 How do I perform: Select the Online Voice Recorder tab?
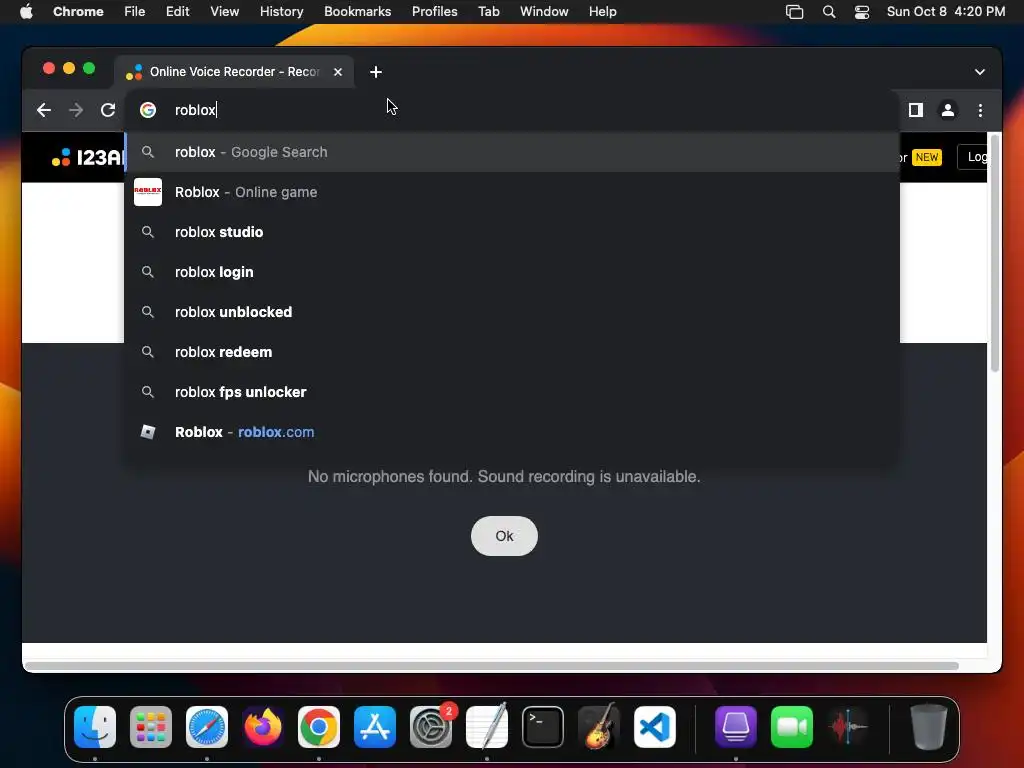(x=234, y=72)
